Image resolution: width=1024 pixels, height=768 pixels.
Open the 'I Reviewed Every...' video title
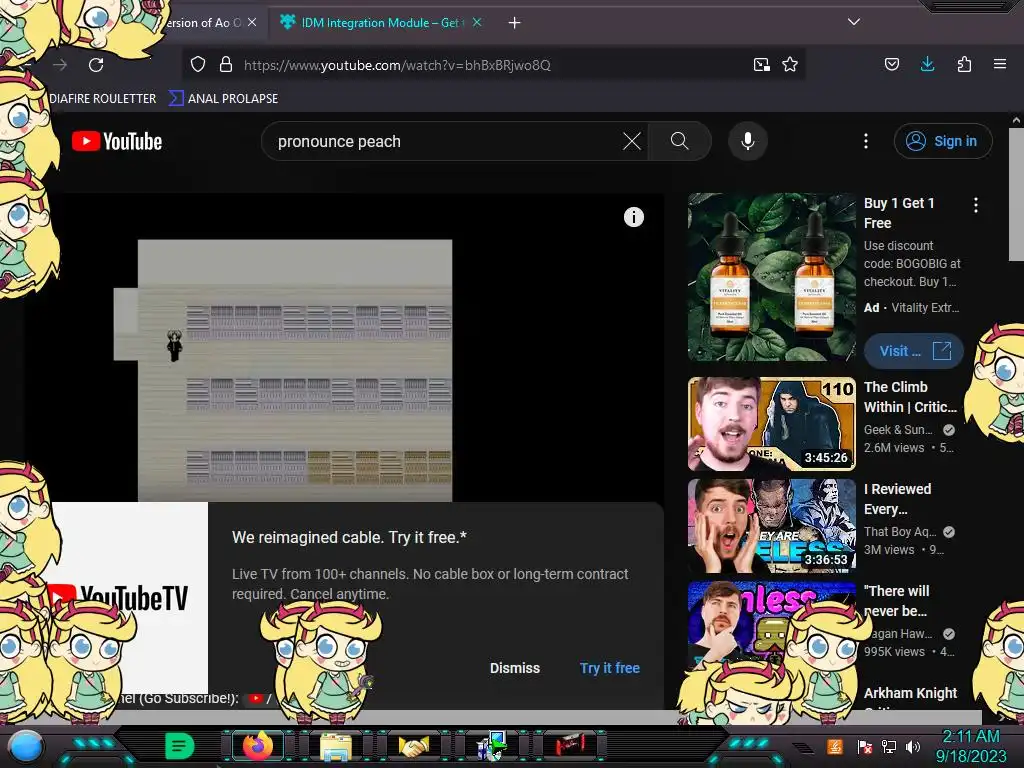[x=897, y=499]
